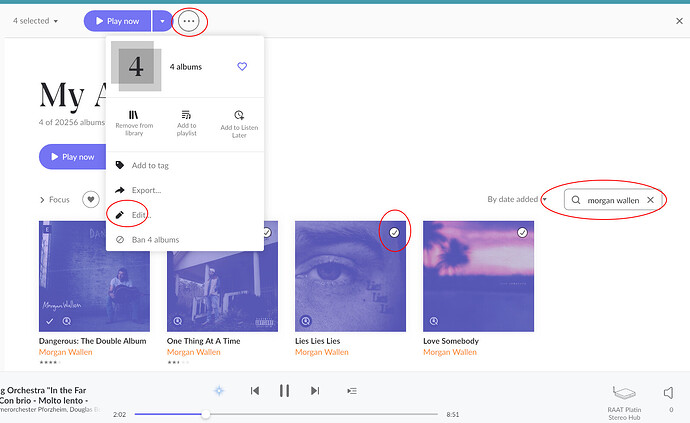Open the Morgan Wallen artist link under Love Somebody
690x423 pixels.
[x=448, y=352]
